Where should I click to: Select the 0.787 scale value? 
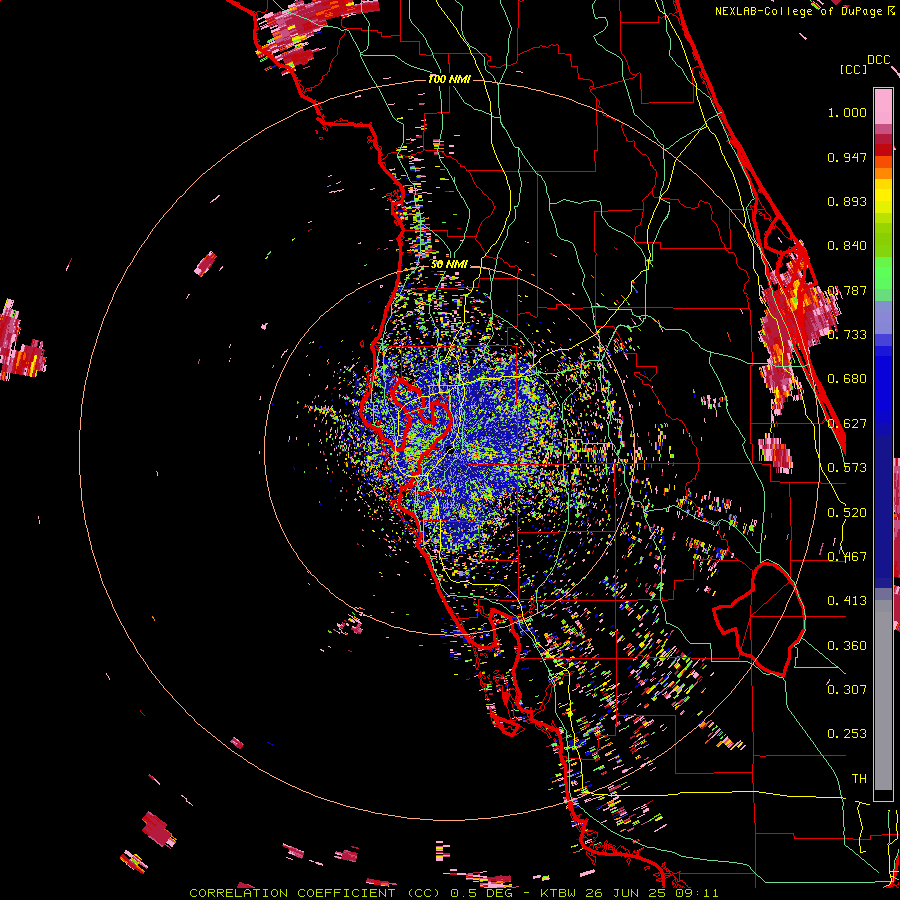[x=847, y=290]
